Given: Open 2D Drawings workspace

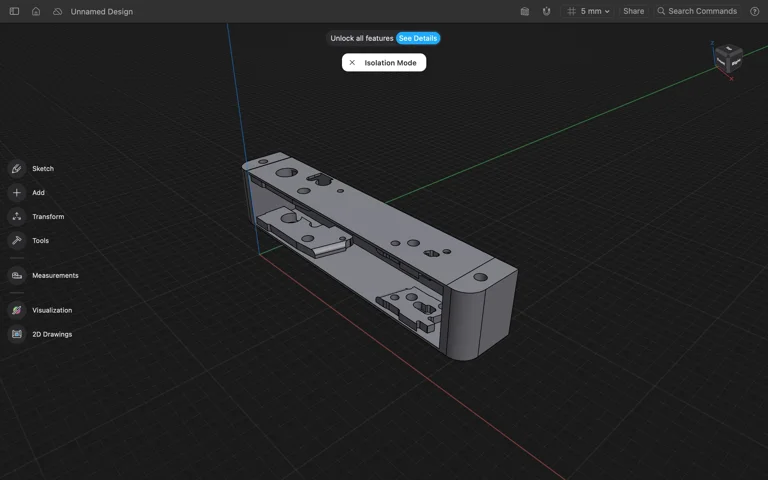Looking at the screenshot, I should [17, 334].
